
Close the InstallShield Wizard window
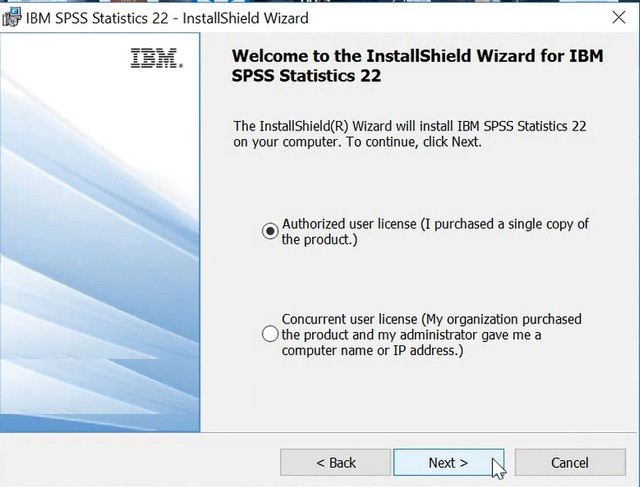(619, 18)
